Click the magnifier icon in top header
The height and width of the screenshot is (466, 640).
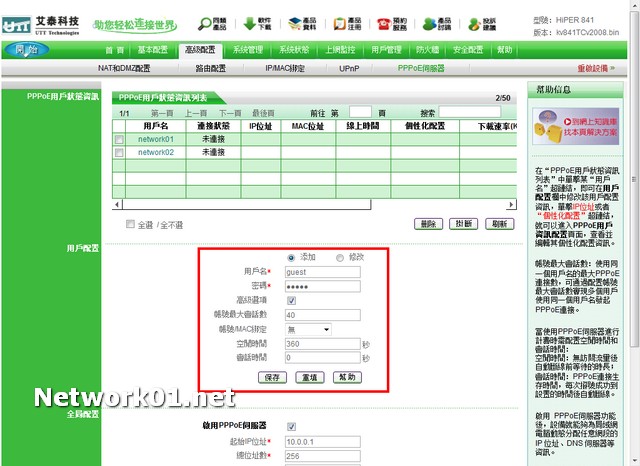click(205, 23)
